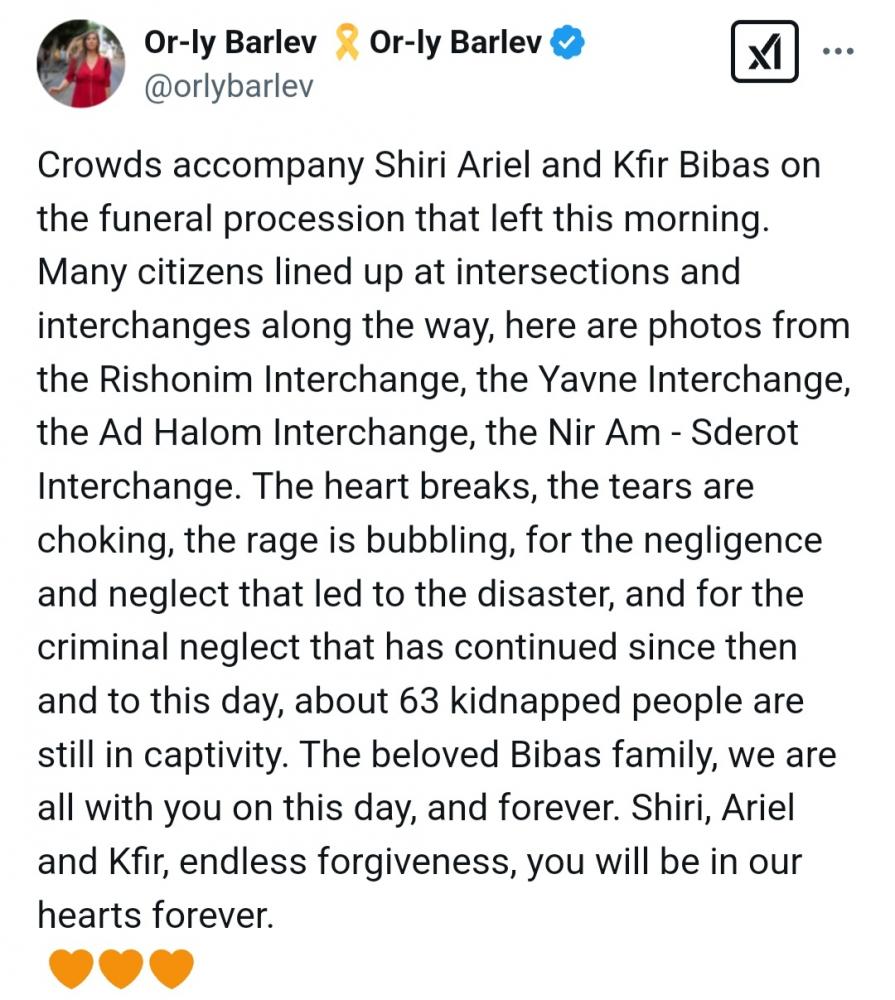This screenshot has width=895, height=1000.
Task: Click the blue verified checkmark badge
Action: click(567, 43)
